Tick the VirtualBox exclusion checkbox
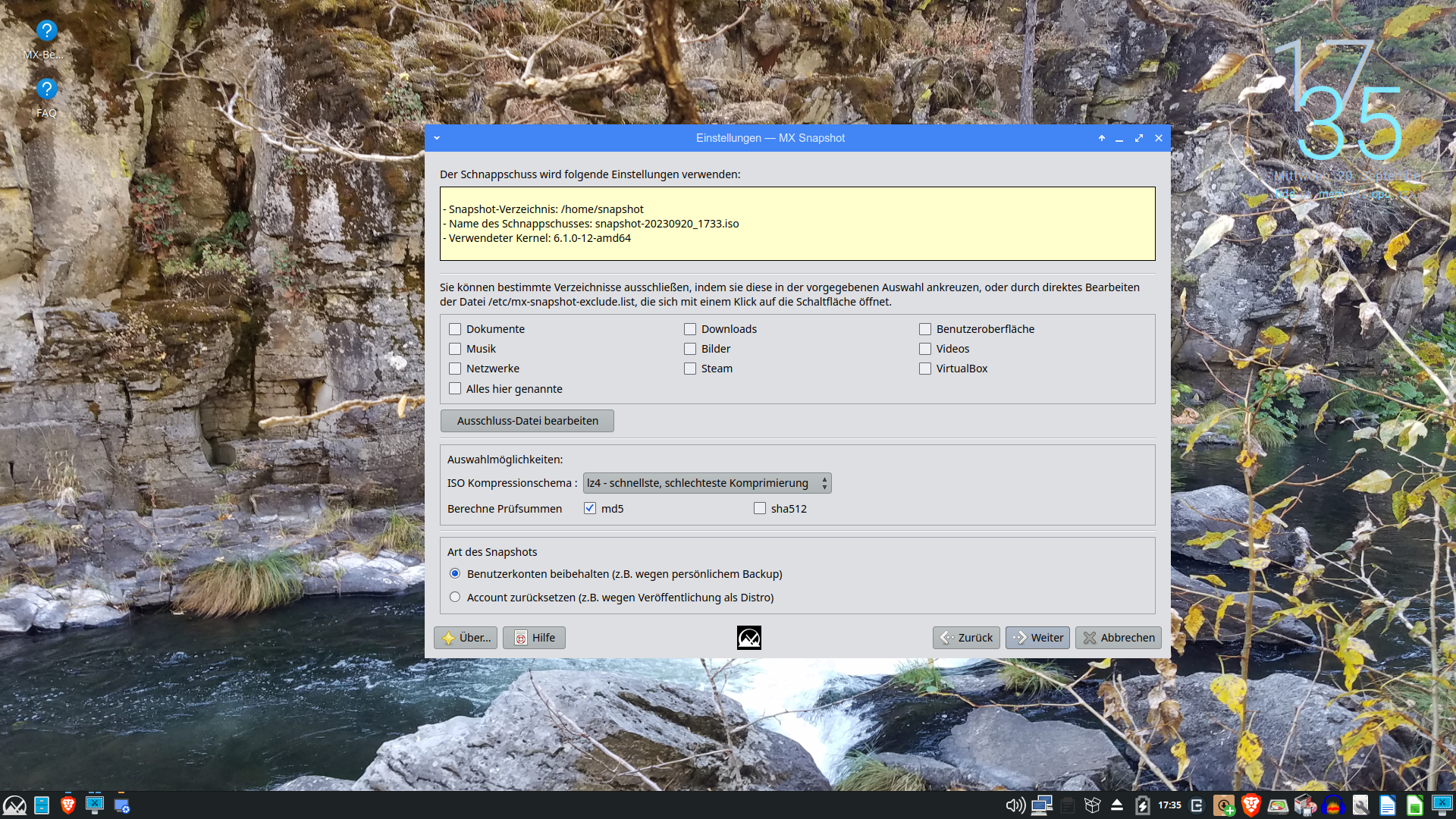The image size is (1456, 819). point(925,369)
